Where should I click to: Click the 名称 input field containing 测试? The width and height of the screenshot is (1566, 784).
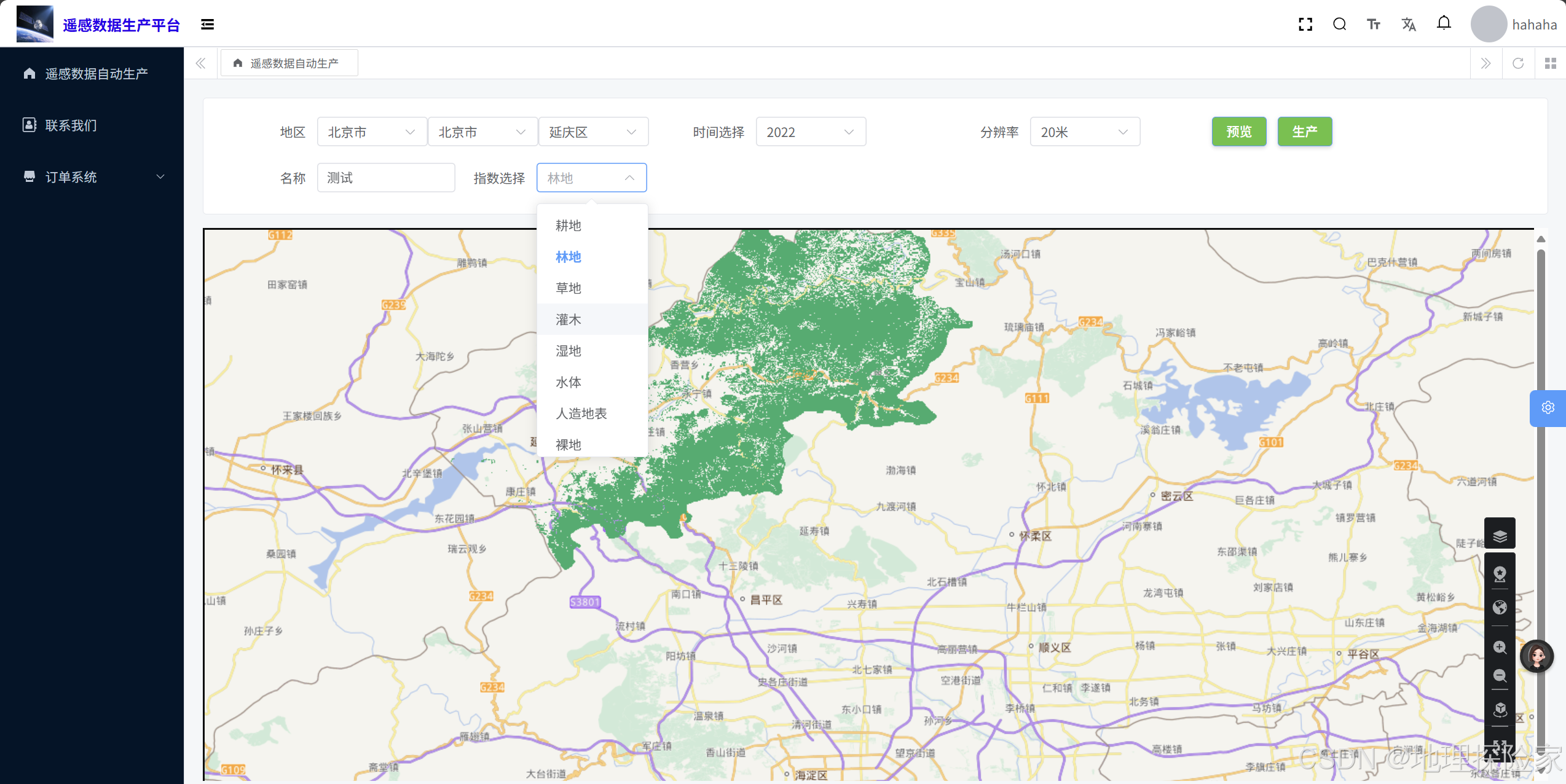(385, 178)
